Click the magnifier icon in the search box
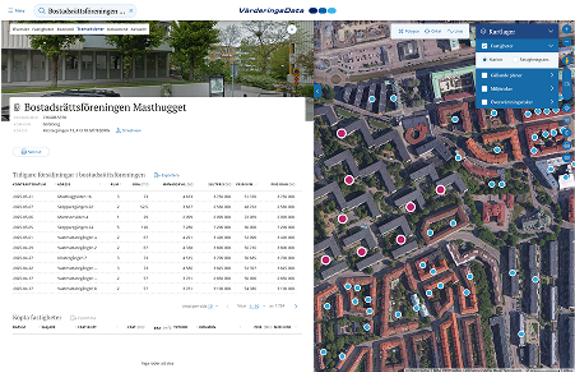The height and width of the screenshot is (372, 575). click(x=42, y=11)
